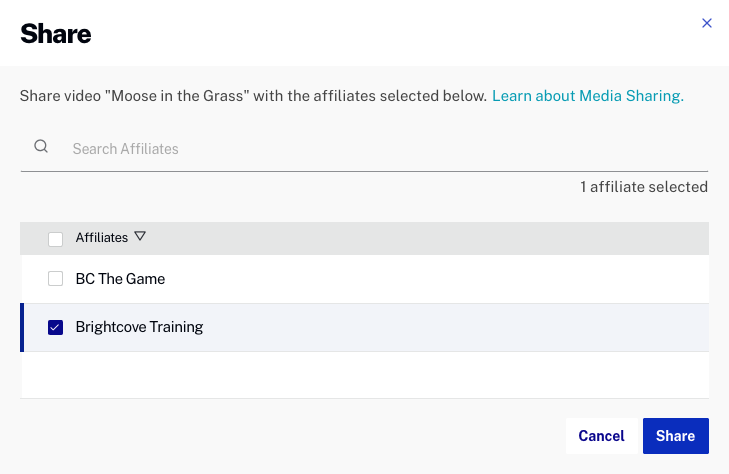Viewport: 729px width, 474px height.
Task: Open the Learn about Media Sharing link
Action: click(588, 96)
